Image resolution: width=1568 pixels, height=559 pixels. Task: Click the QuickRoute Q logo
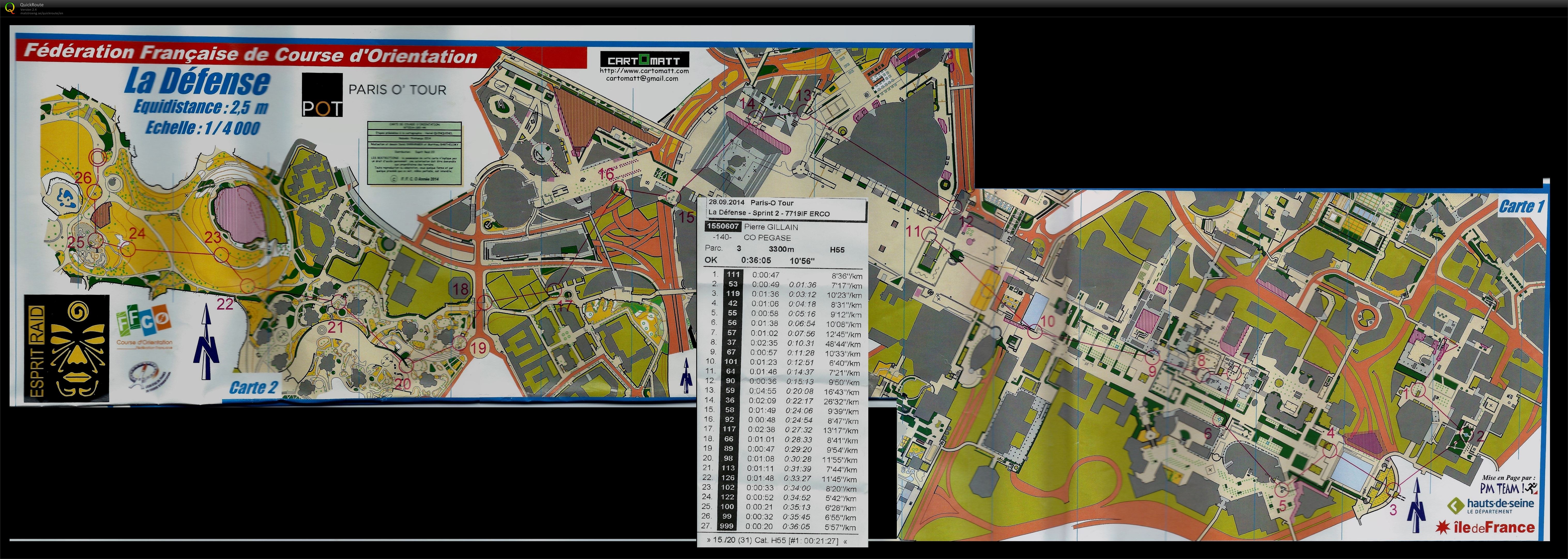(x=10, y=8)
